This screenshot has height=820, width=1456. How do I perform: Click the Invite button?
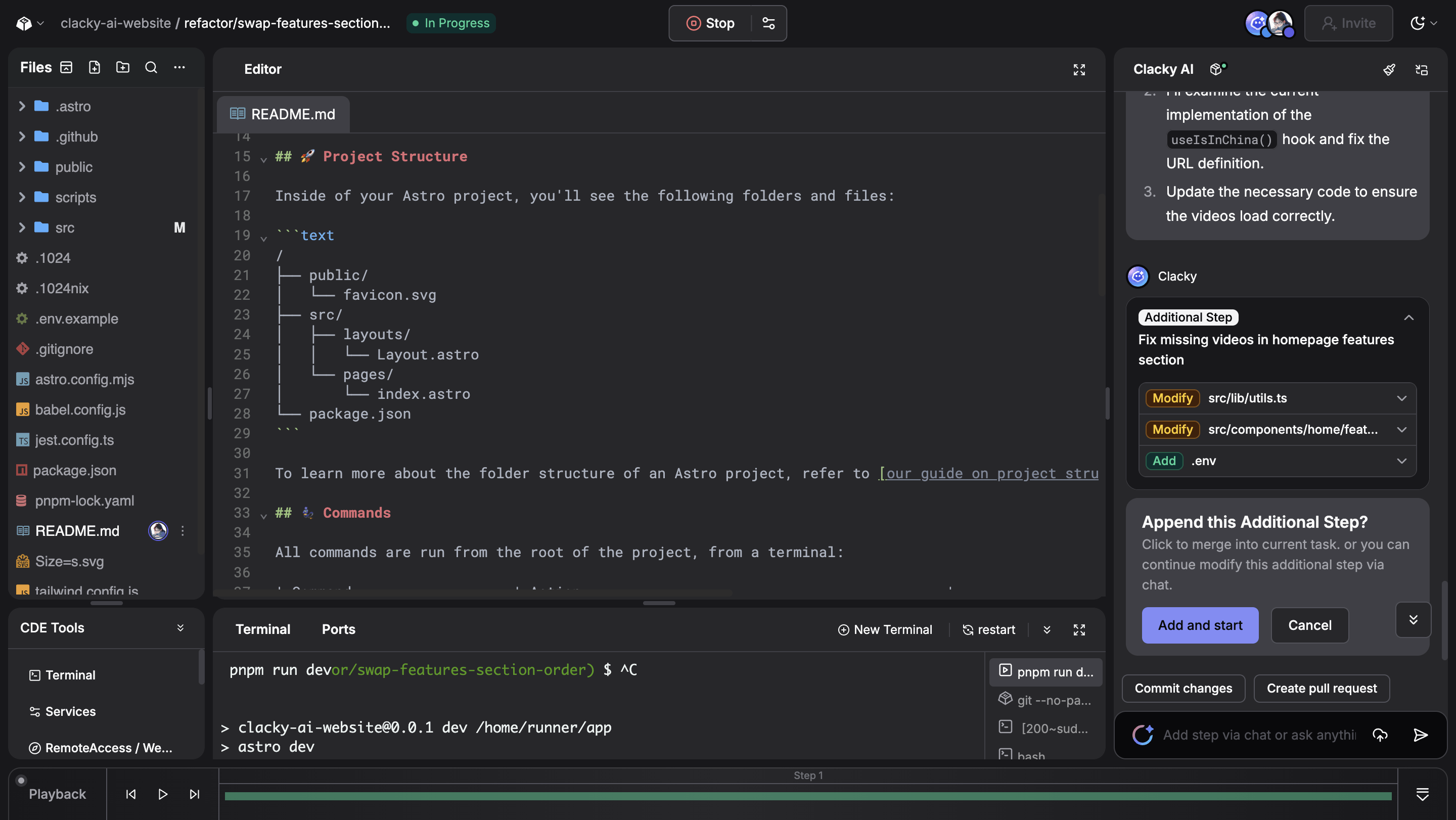pos(1348,23)
